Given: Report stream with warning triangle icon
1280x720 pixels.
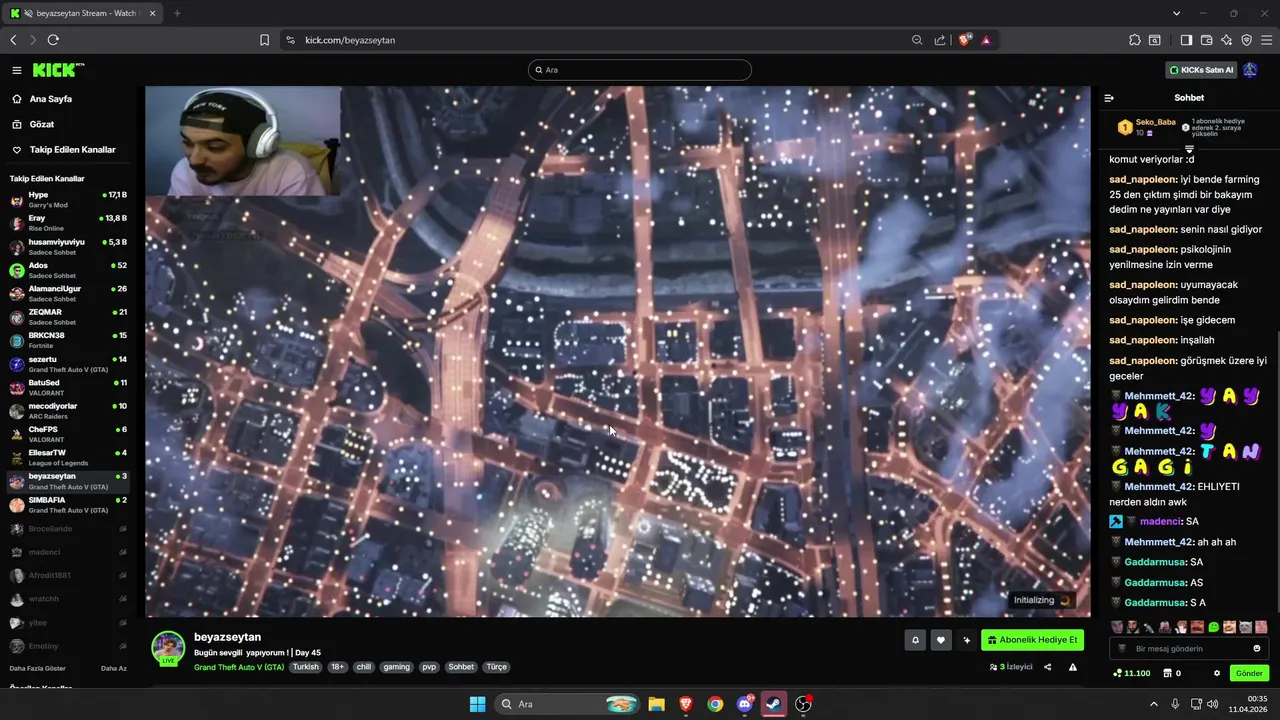Looking at the screenshot, I should click(x=1073, y=667).
